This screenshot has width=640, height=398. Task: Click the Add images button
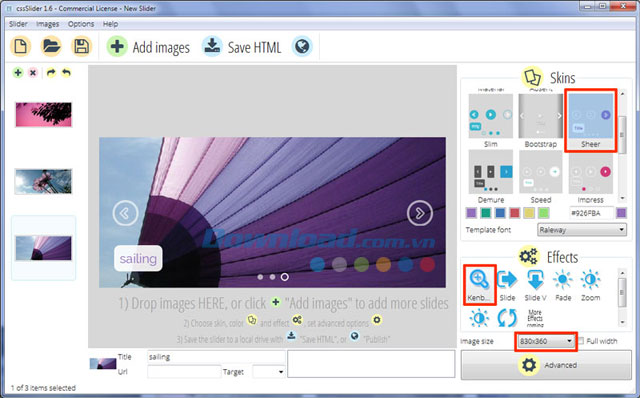148,47
